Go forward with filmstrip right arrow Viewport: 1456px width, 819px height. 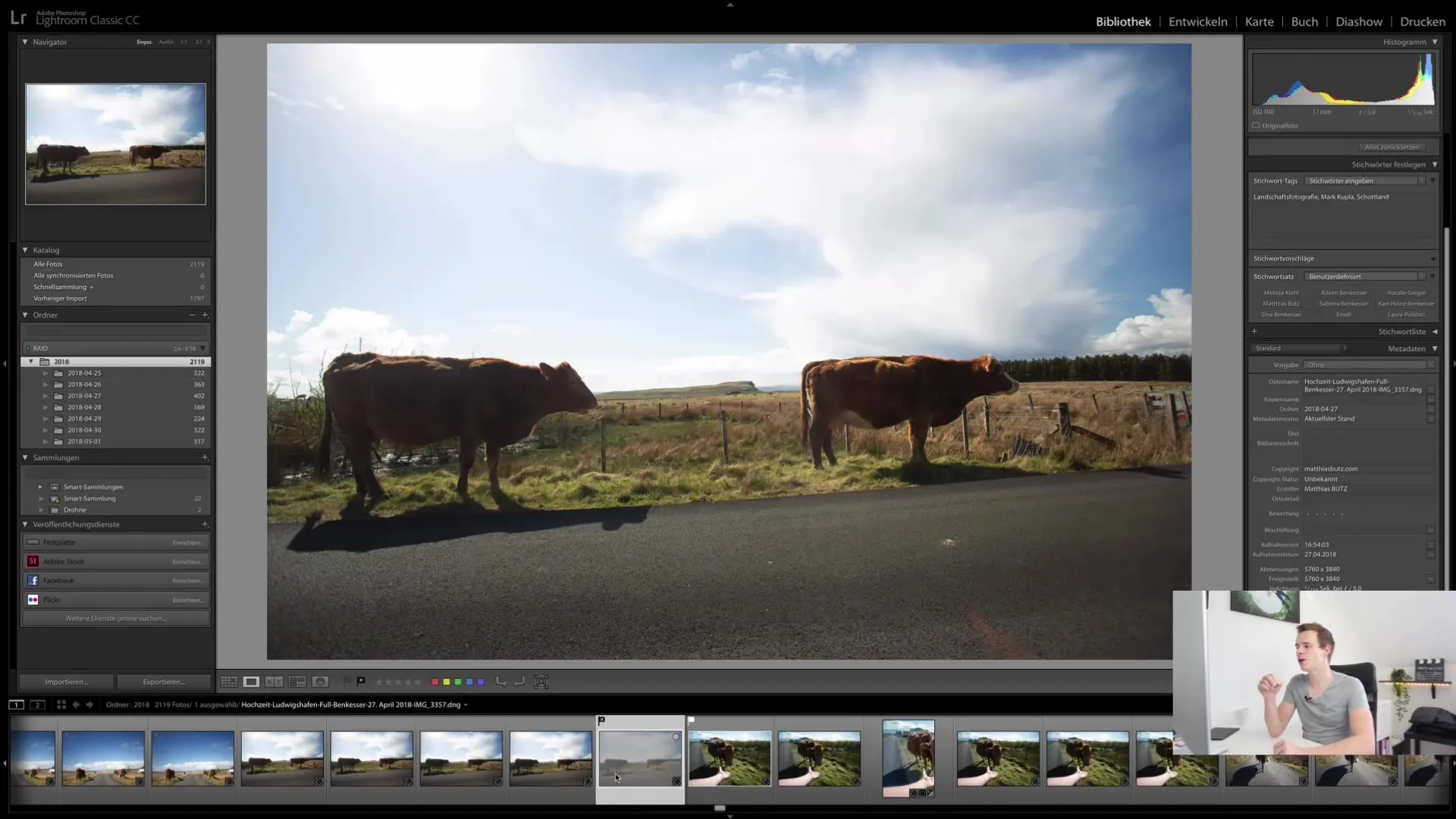(89, 704)
